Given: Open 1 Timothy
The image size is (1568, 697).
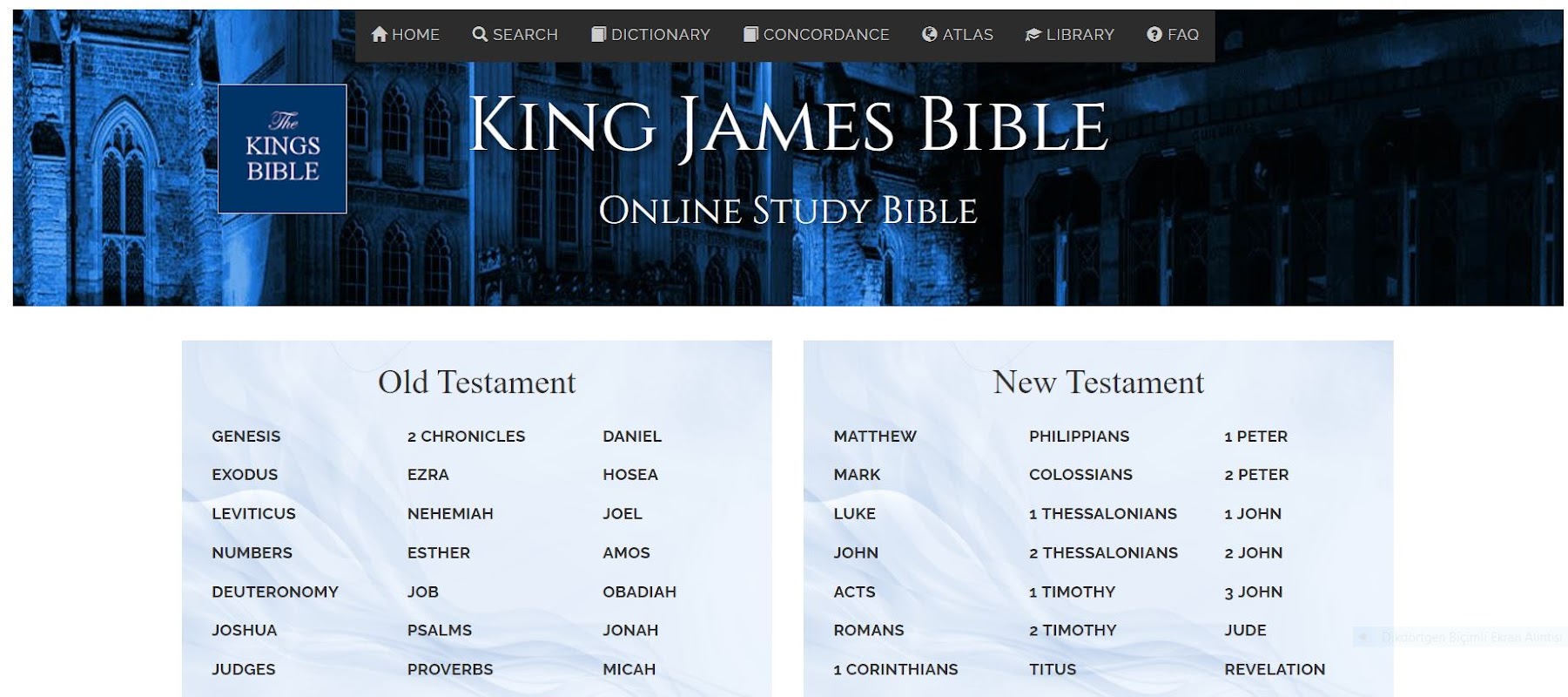Looking at the screenshot, I should coord(1072,592).
